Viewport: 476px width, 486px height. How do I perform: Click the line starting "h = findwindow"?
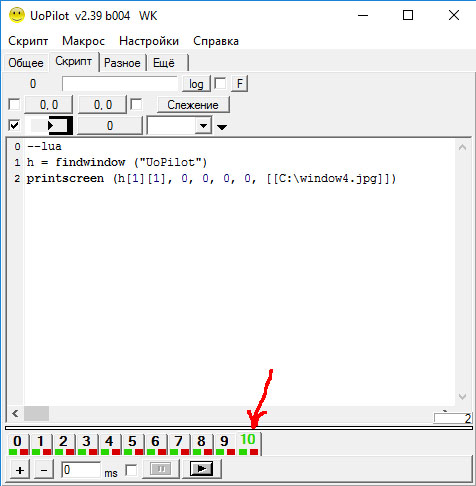click(x=117, y=162)
